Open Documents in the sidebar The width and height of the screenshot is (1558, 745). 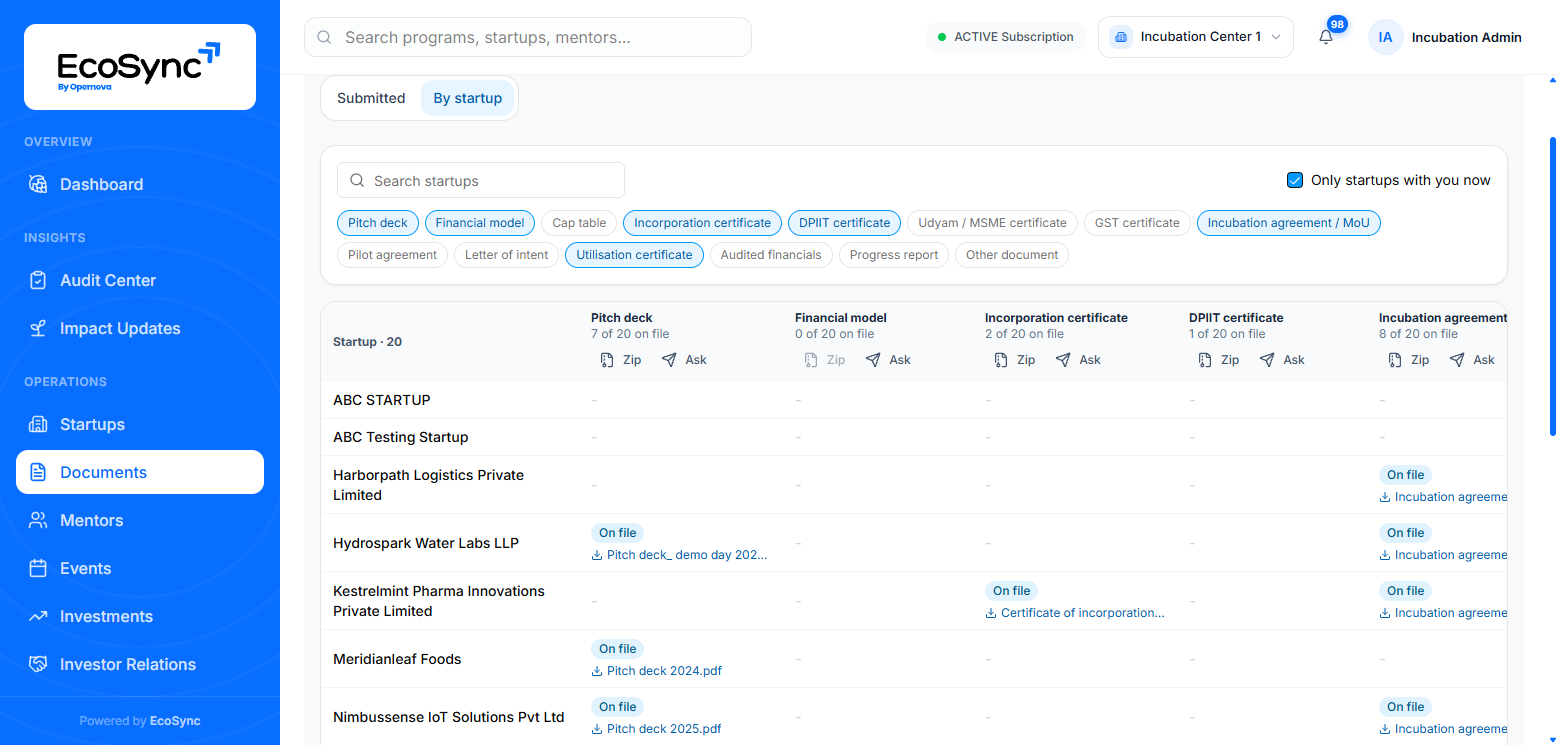[x=140, y=472]
